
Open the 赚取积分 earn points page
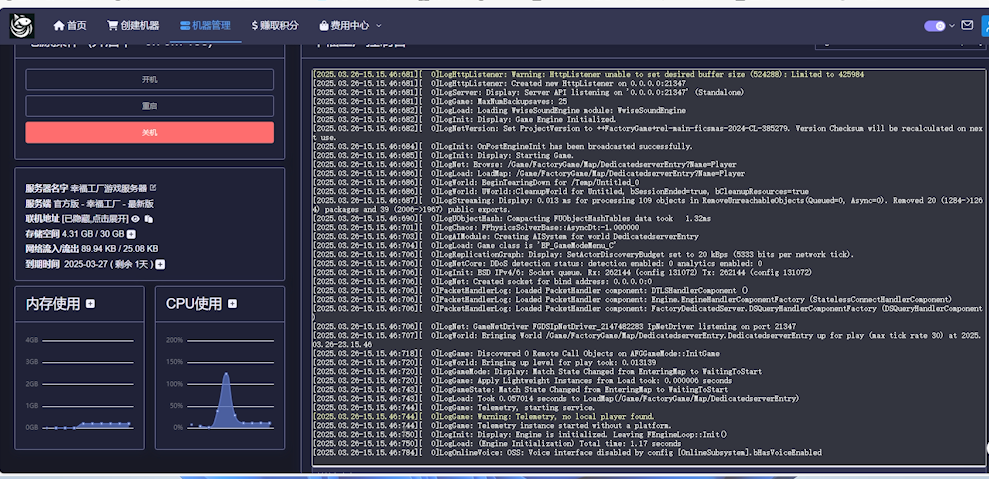click(275, 26)
